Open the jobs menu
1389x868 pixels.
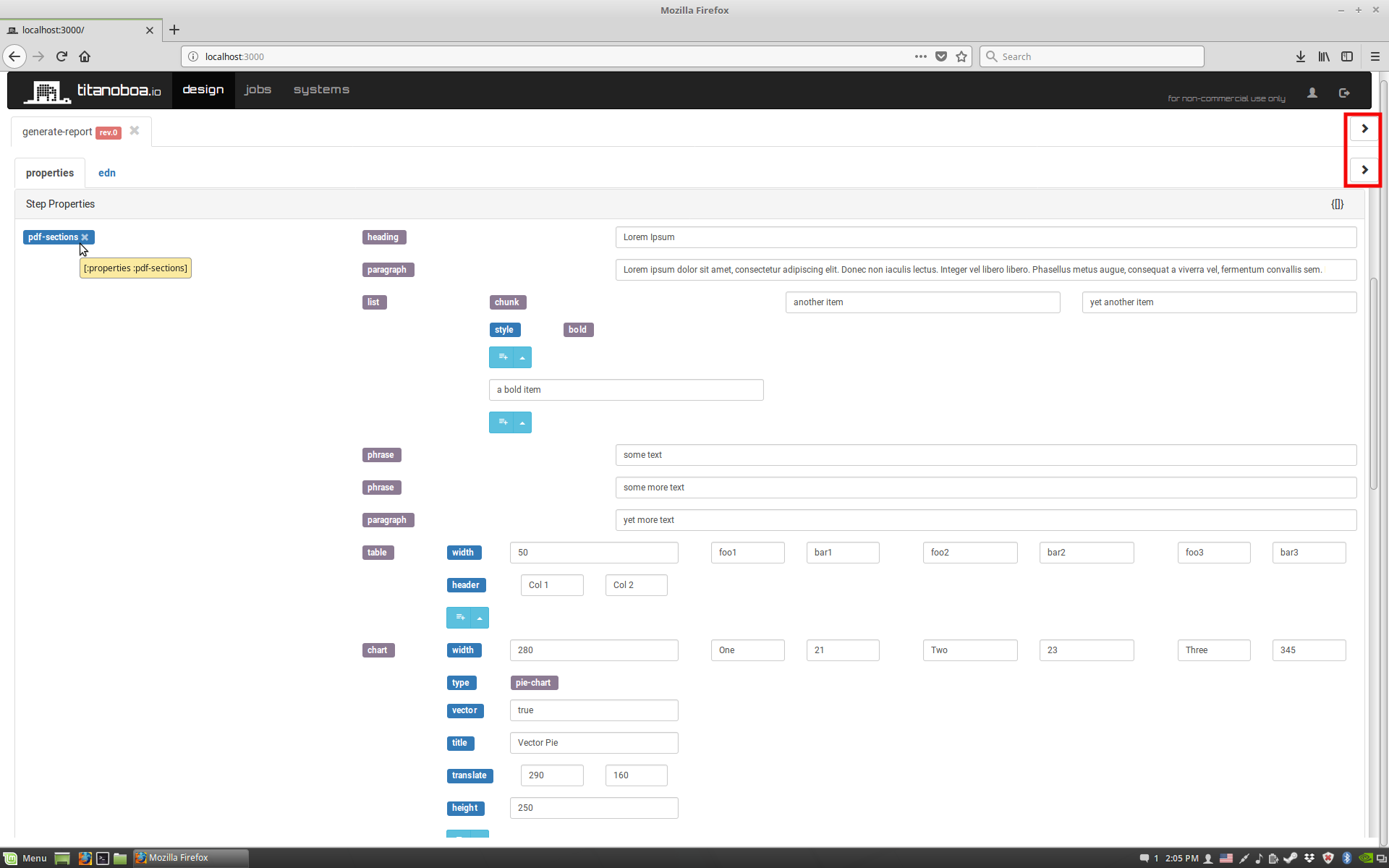tap(258, 90)
